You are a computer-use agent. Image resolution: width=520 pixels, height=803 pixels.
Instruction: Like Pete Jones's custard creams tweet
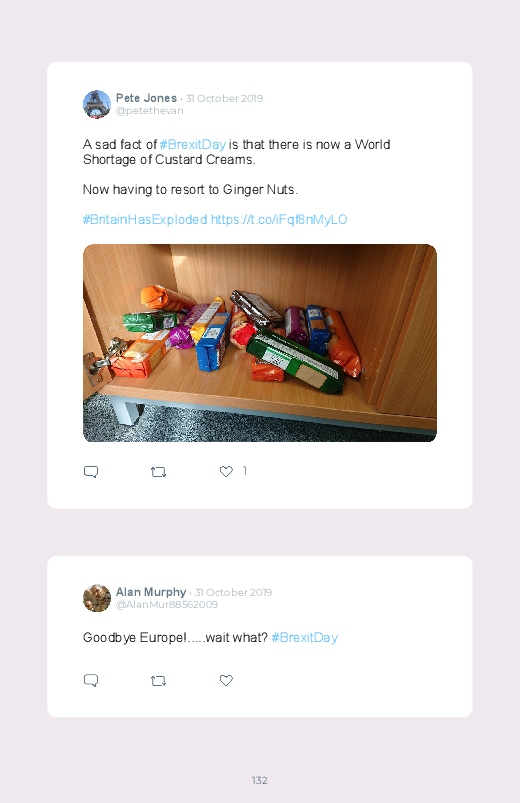226,471
